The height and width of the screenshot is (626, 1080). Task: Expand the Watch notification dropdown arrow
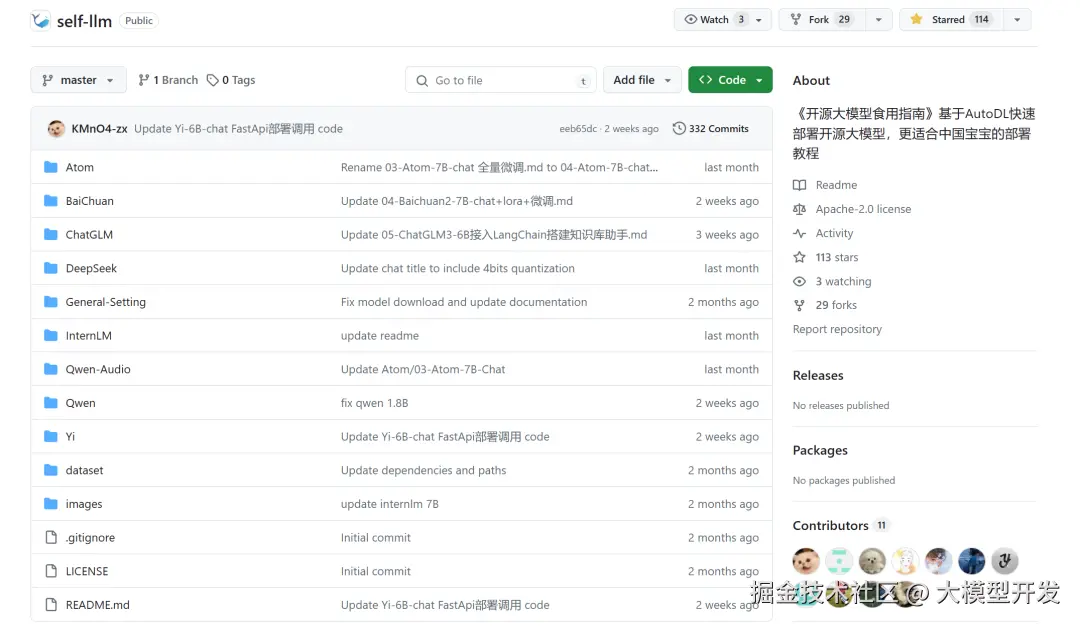click(759, 20)
